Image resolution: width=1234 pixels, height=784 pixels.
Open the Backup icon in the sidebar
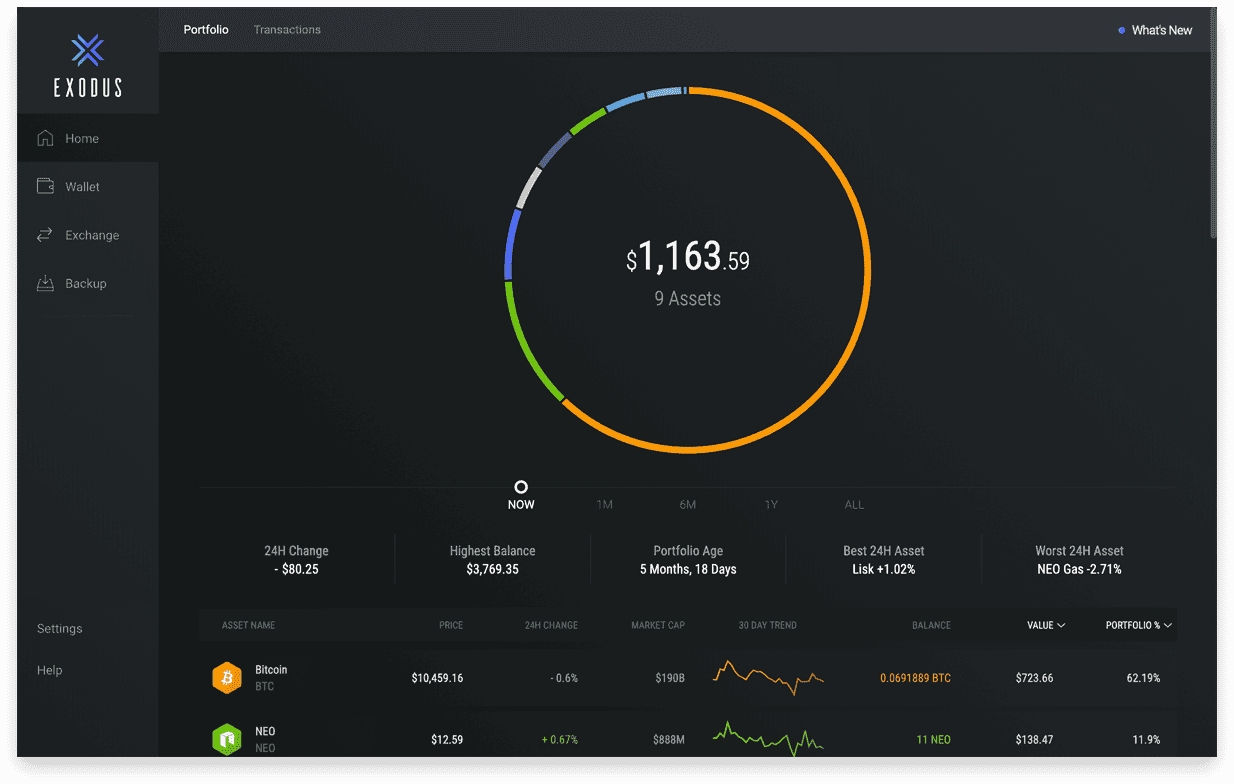click(x=45, y=283)
